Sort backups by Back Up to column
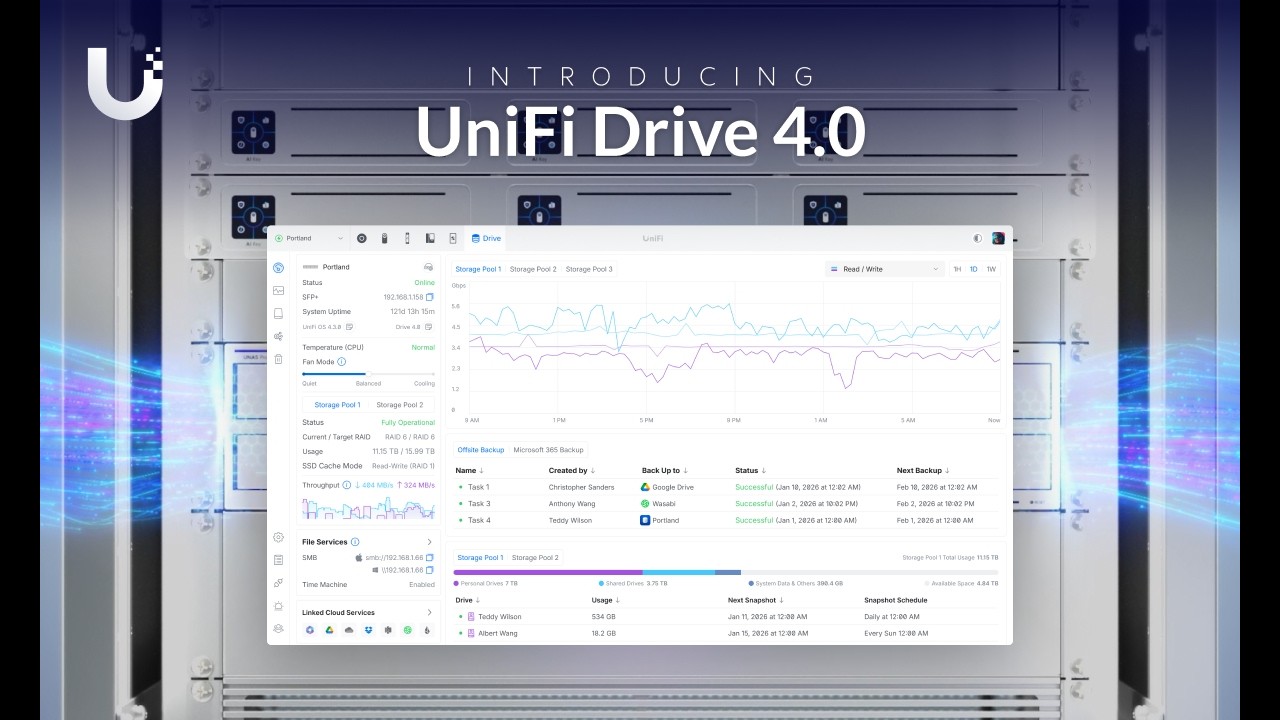This screenshot has height=720, width=1280. [665, 470]
